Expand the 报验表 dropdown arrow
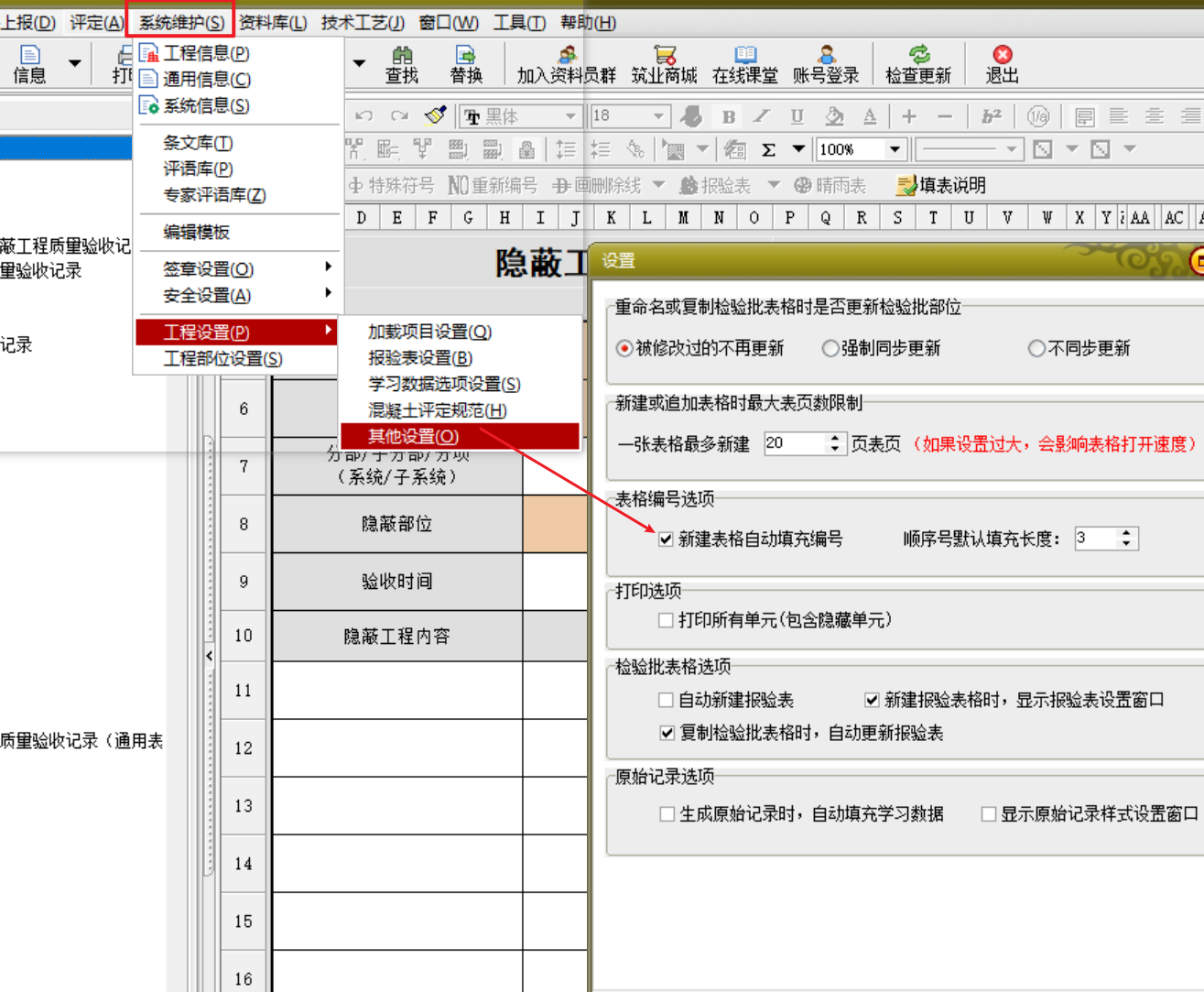This screenshot has width=1204, height=992. tap(774, 185)
